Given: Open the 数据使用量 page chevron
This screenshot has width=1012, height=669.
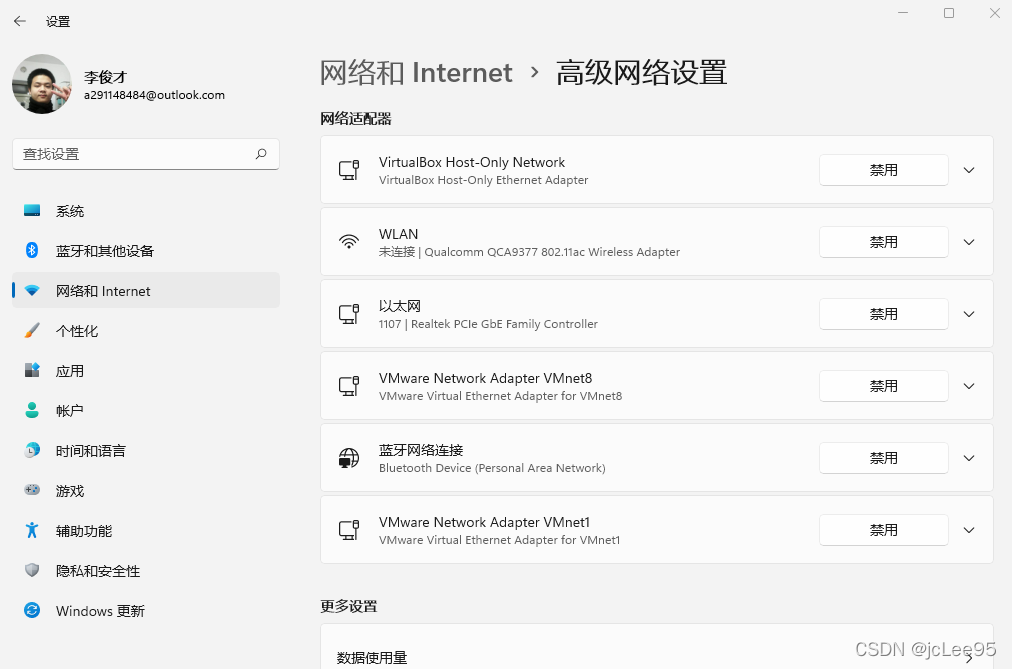Looking at the screenshot, I should coord(969,658).
